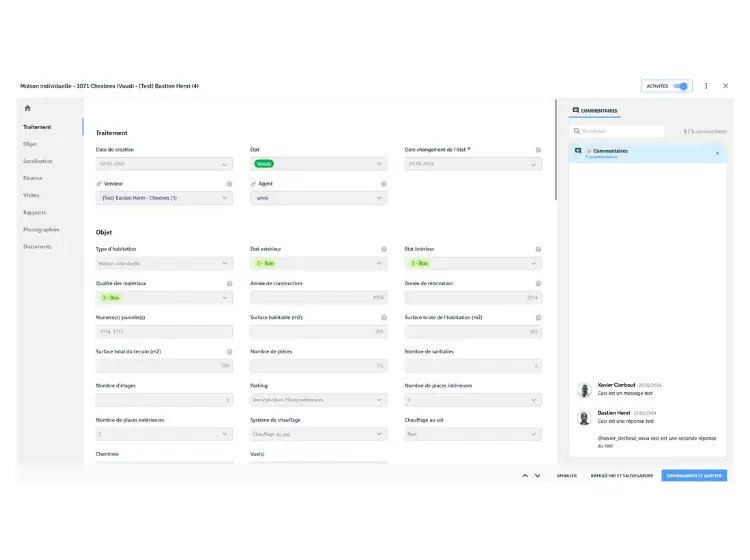750x560 pixels.
Task: Open the three-dot more options menu
Action: pyautogui.click(x=706, y=86)
